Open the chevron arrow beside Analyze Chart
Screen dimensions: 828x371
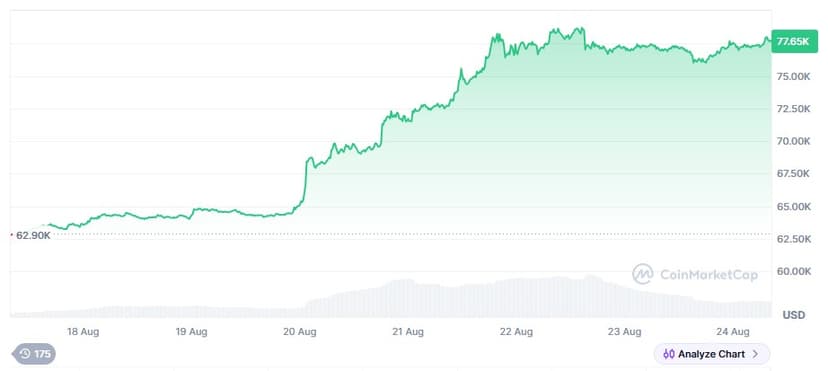click(755, 354)
